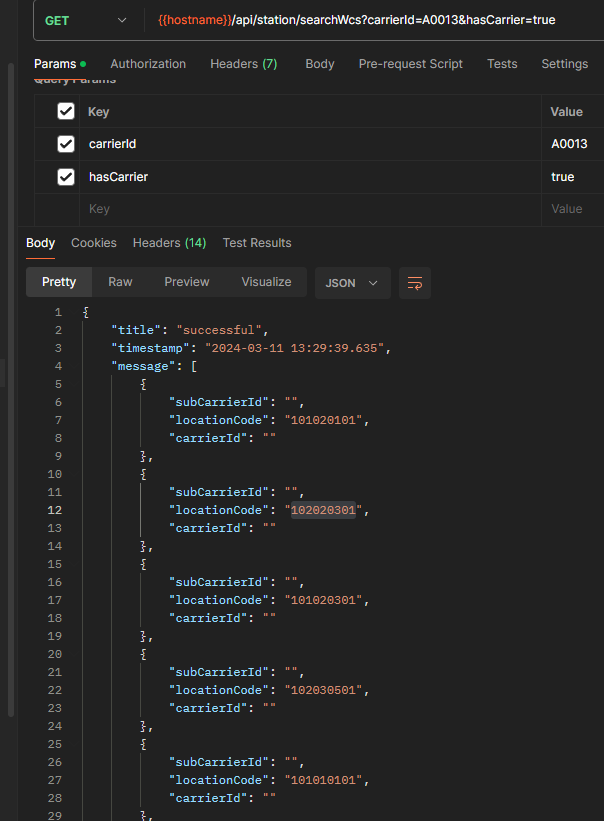Click locationCode value 101020101
This screenshot has height=821, width=604.
(x=323, y=420)
